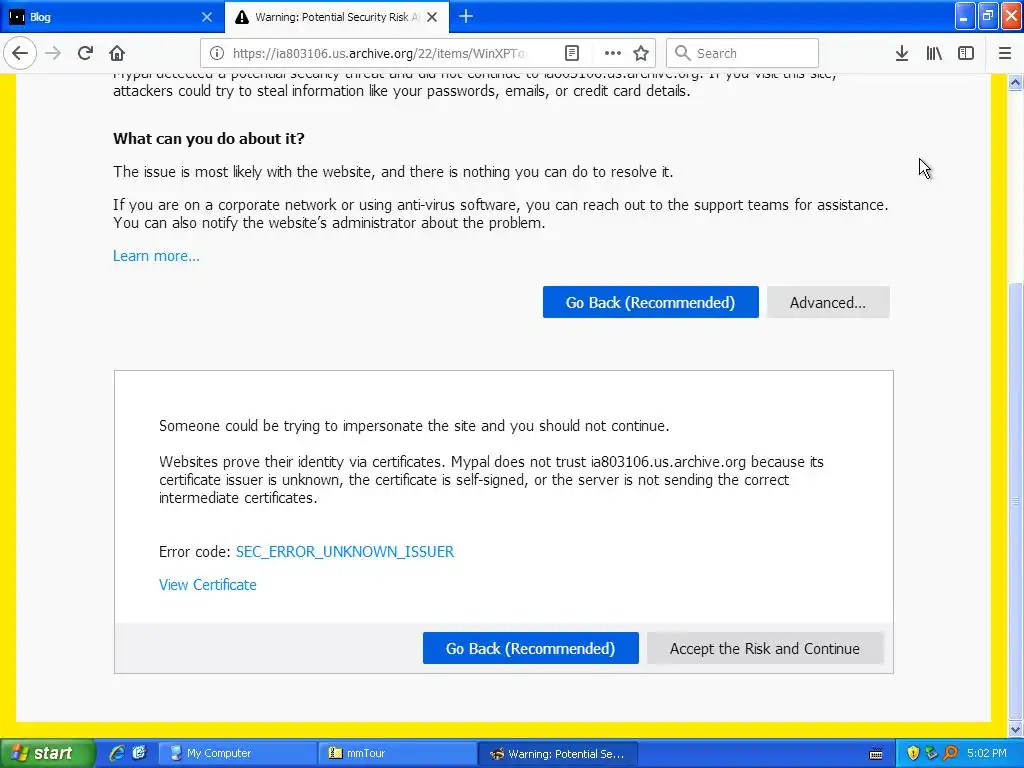Open the security shield tray icon
This screenshot has height=768, width=1024.
tap(913, 754)
